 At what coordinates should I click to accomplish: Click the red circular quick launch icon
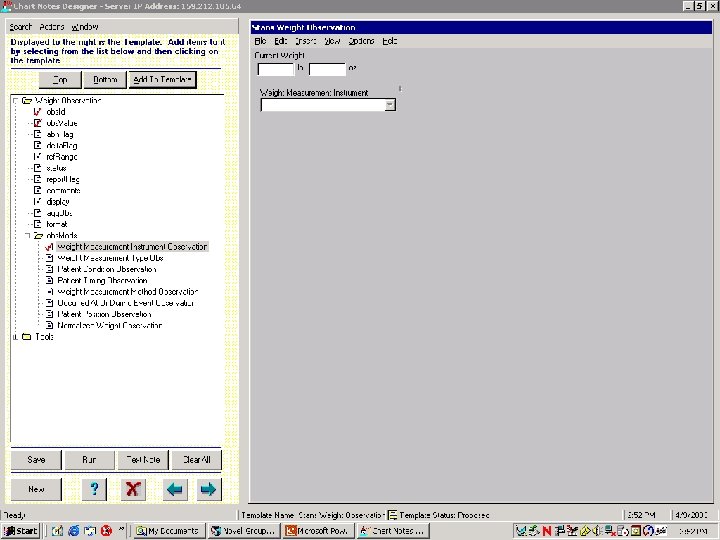coord(107,531)
